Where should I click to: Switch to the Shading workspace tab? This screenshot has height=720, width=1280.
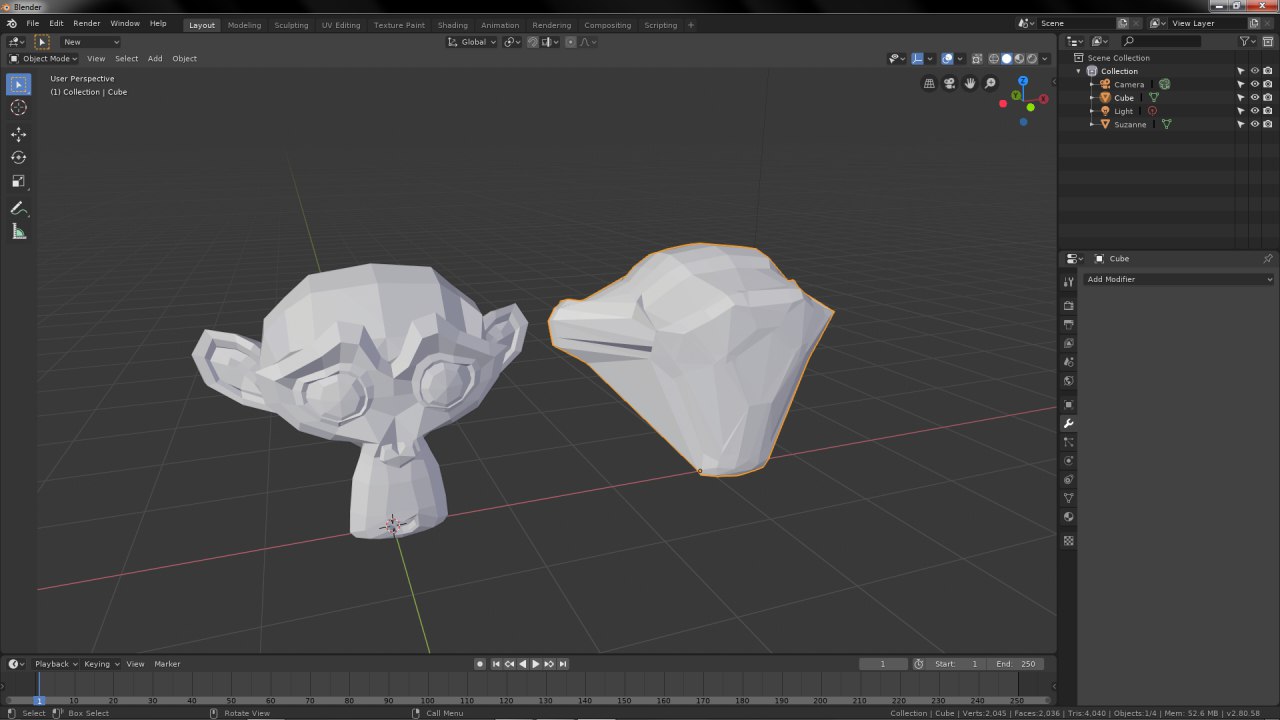pos(453,25)
